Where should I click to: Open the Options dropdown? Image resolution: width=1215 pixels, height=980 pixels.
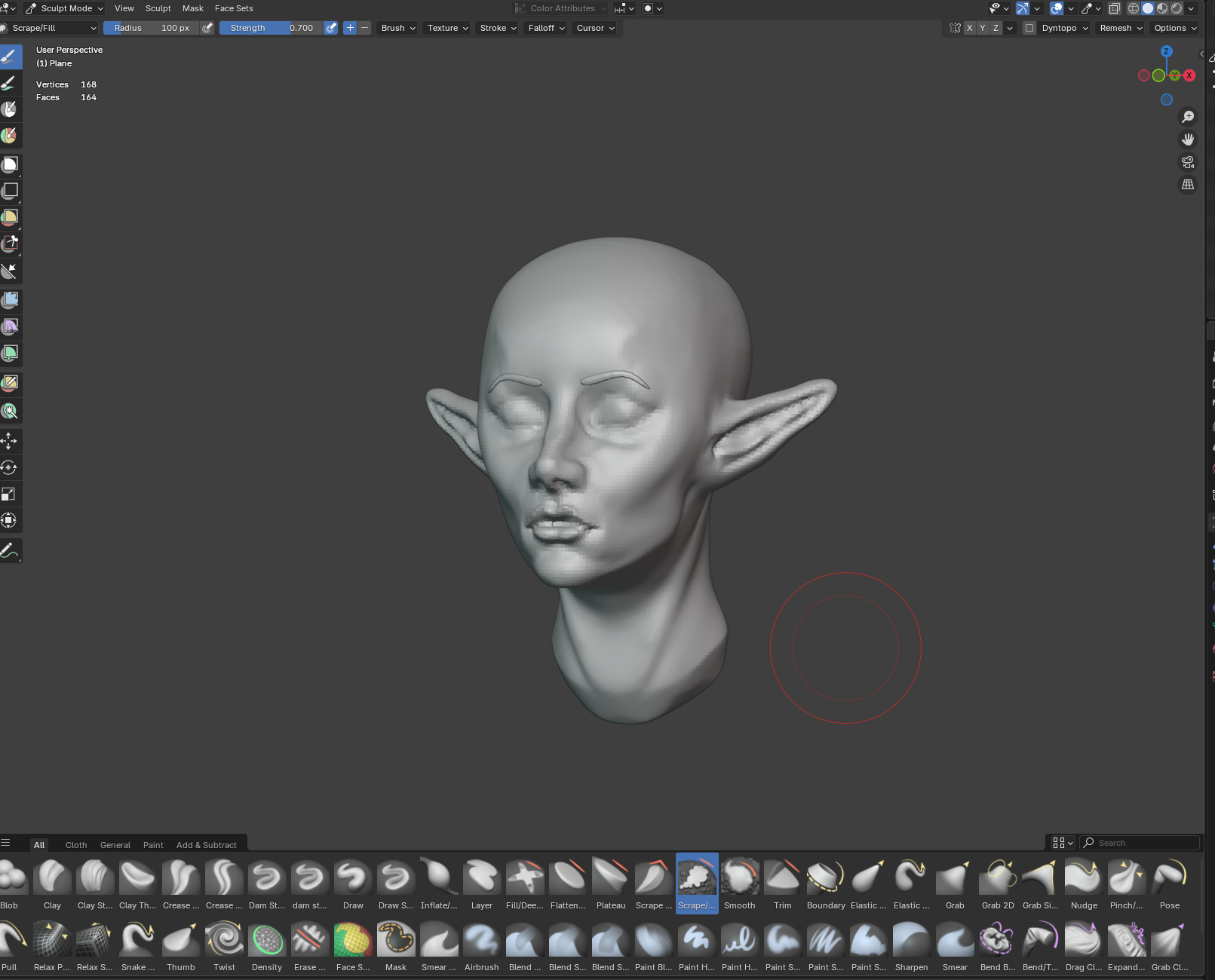(1175, 28)
